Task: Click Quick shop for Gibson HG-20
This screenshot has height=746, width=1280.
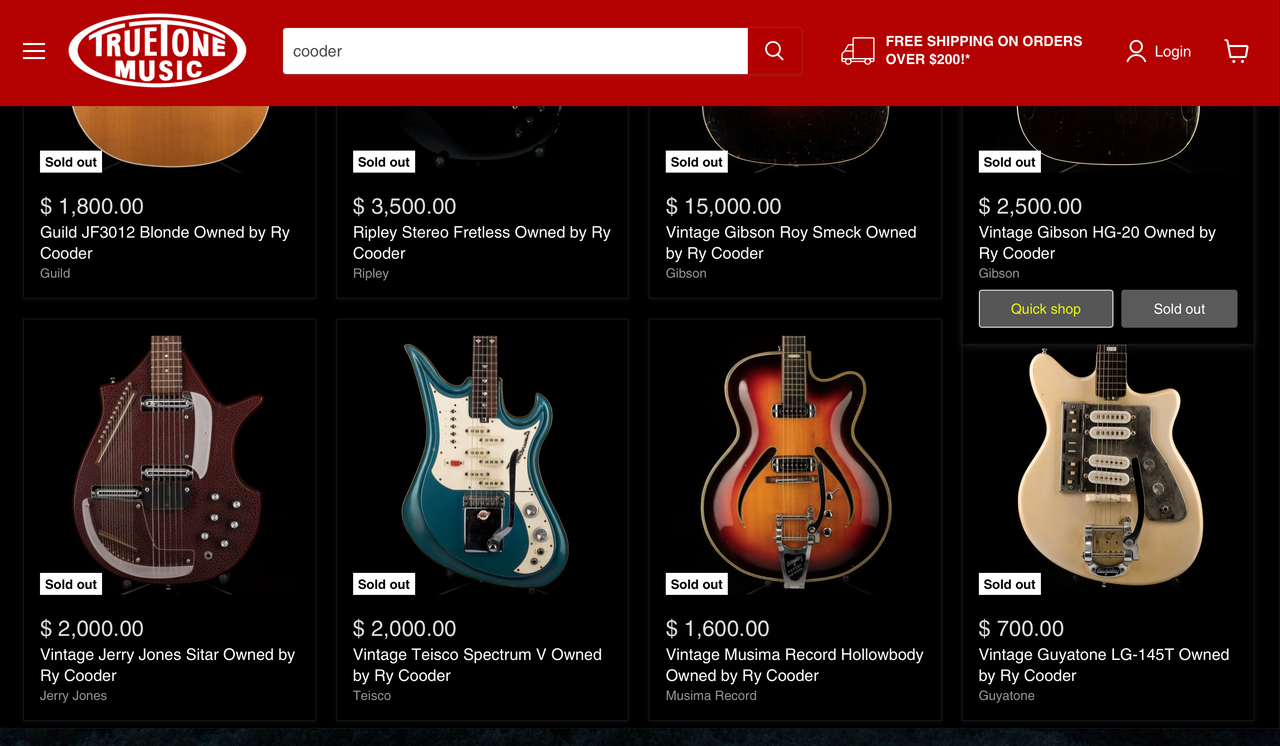Action: coord(1045,309)
